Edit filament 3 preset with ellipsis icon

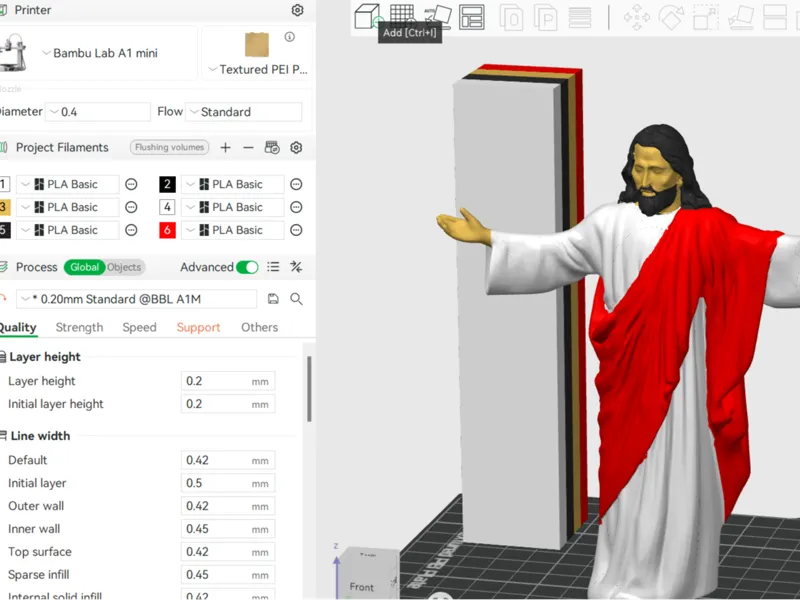131,207
